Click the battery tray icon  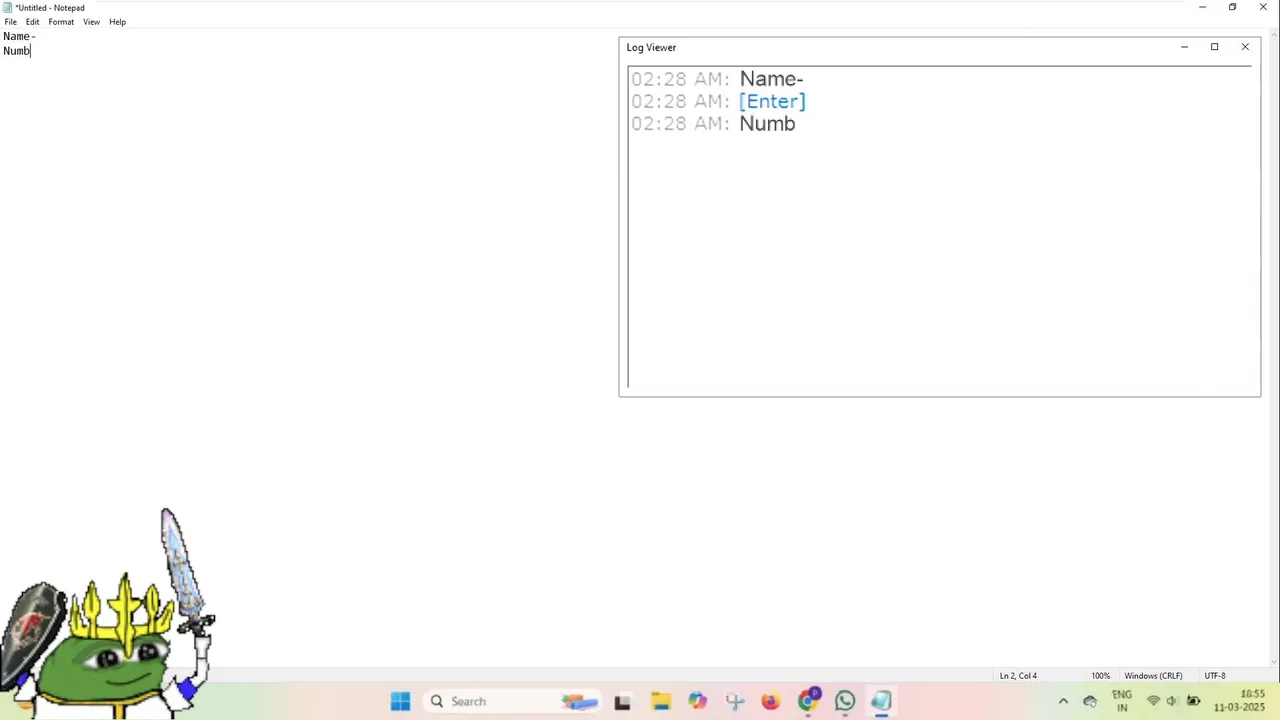tap(1193, 701)
